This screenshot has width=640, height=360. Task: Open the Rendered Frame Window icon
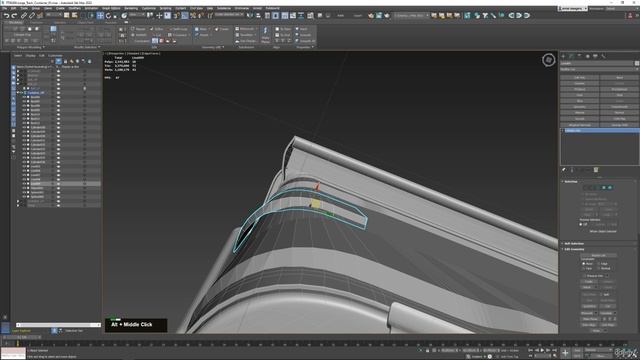coord(379,16)
